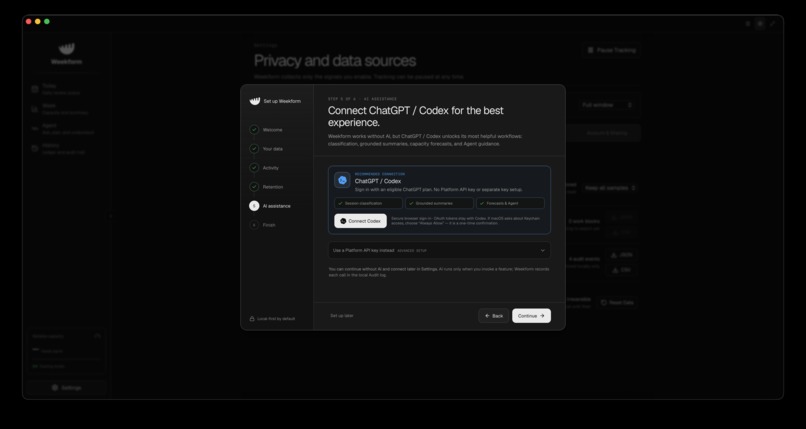806x429 pixels.
Task: Click the checkmark circle beside Retention
Action: pyautogui.click(x=254, y=186)
